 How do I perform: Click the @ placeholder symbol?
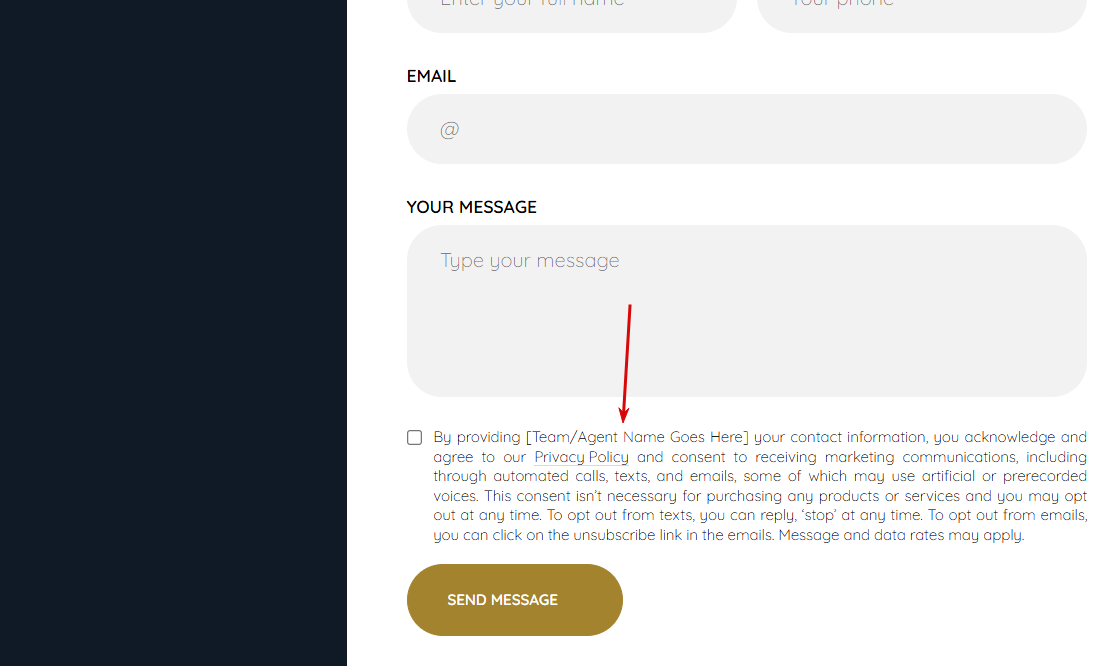[x=449, y=130]
